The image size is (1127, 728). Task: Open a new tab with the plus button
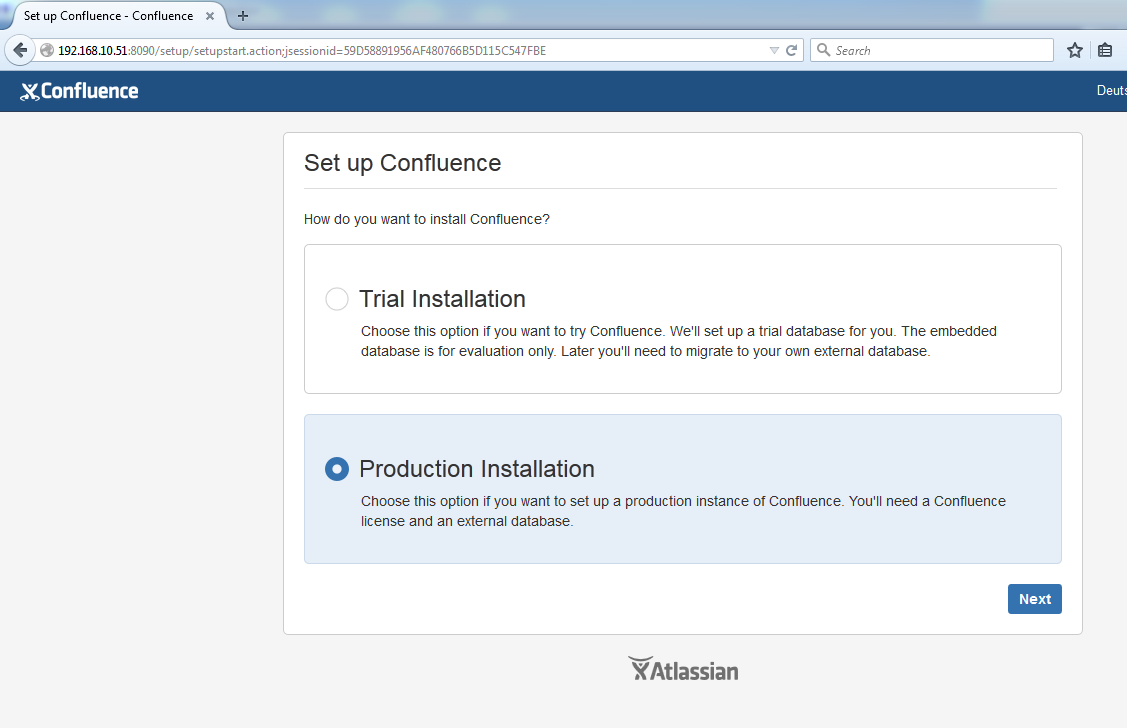tap(243, 16)
